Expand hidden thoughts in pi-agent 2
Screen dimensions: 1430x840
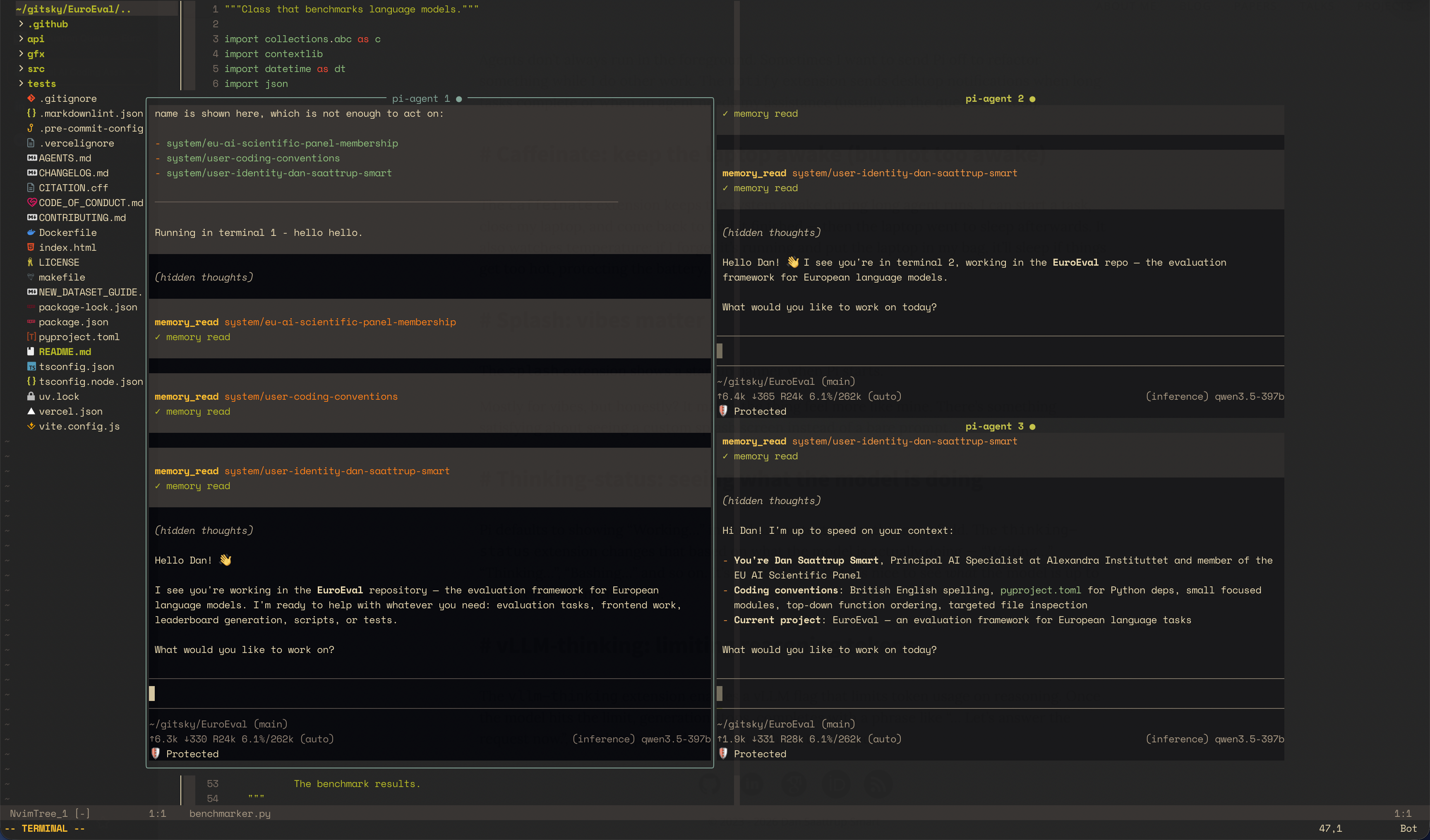pos(771,233)
